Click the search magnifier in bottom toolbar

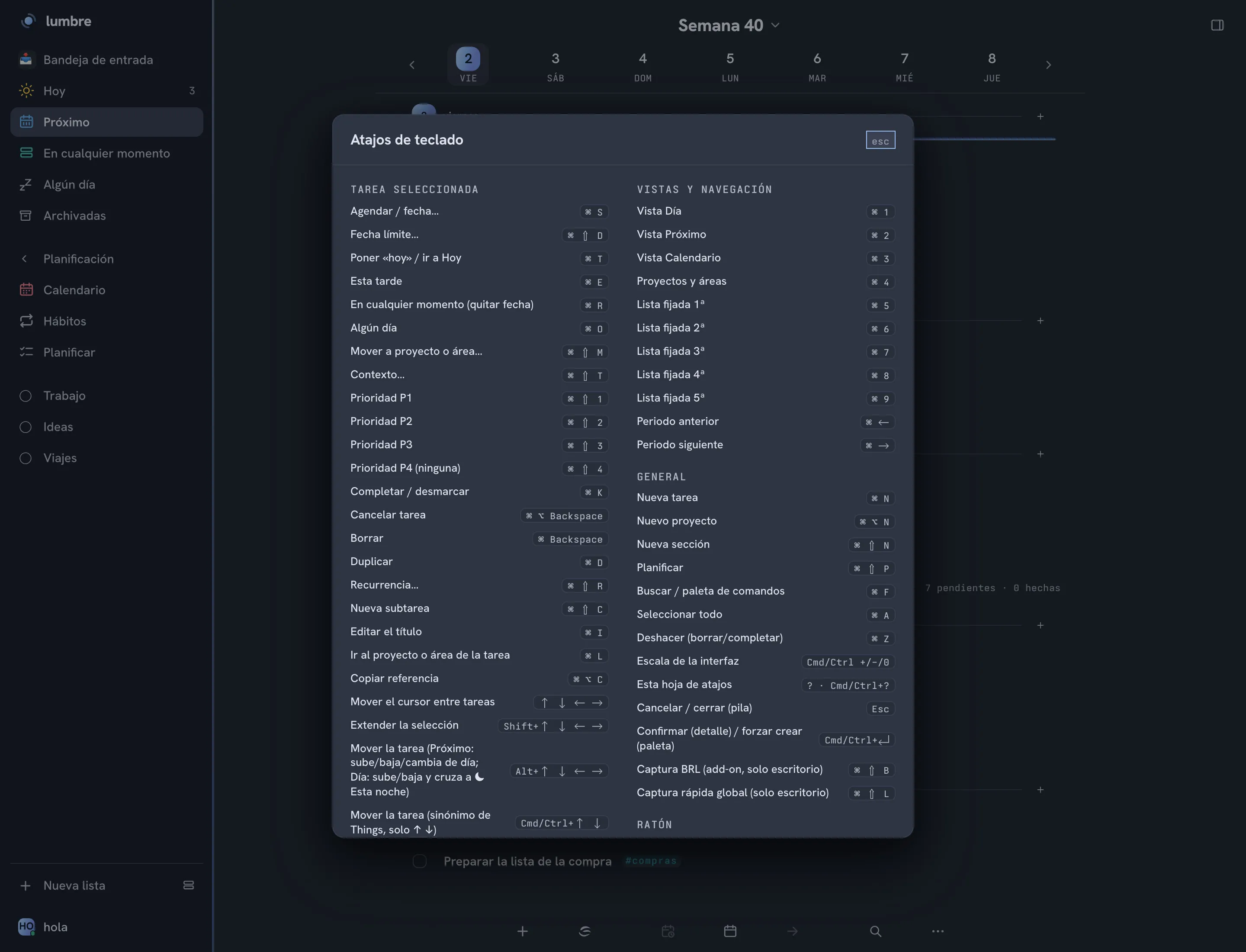(x=875, y=931)
